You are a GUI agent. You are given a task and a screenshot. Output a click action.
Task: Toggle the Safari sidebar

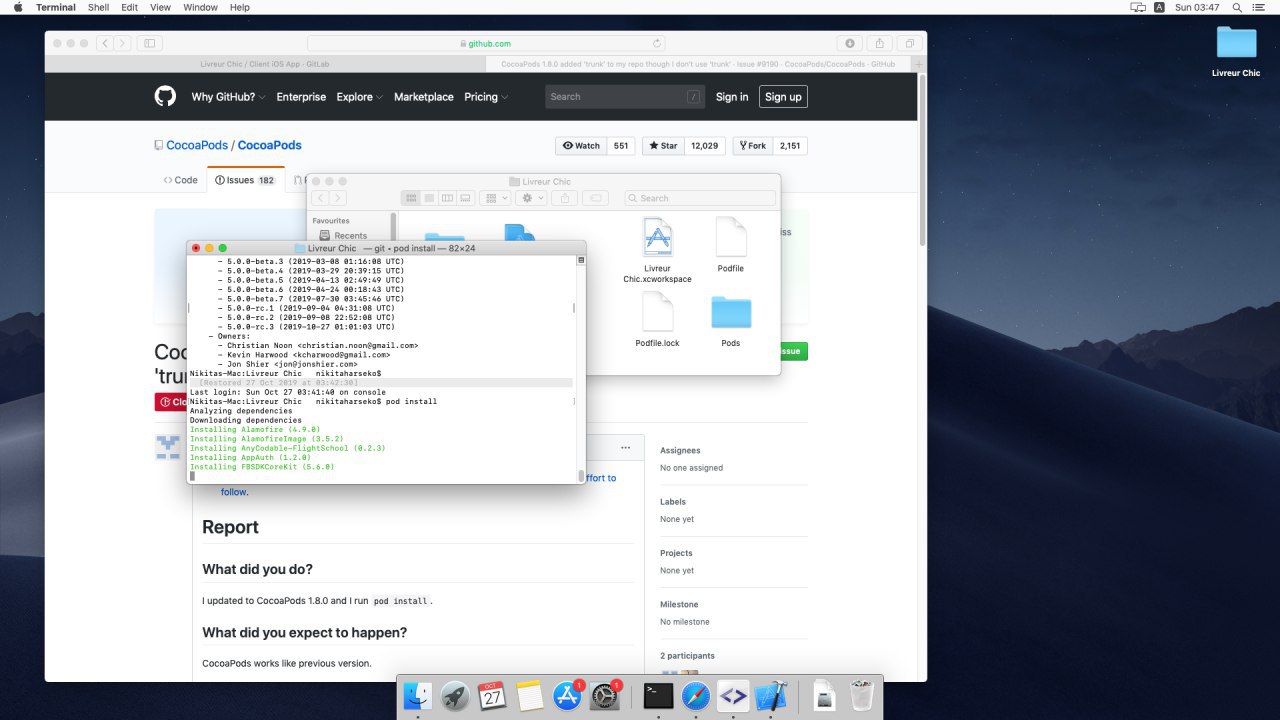tap(150, 43)
